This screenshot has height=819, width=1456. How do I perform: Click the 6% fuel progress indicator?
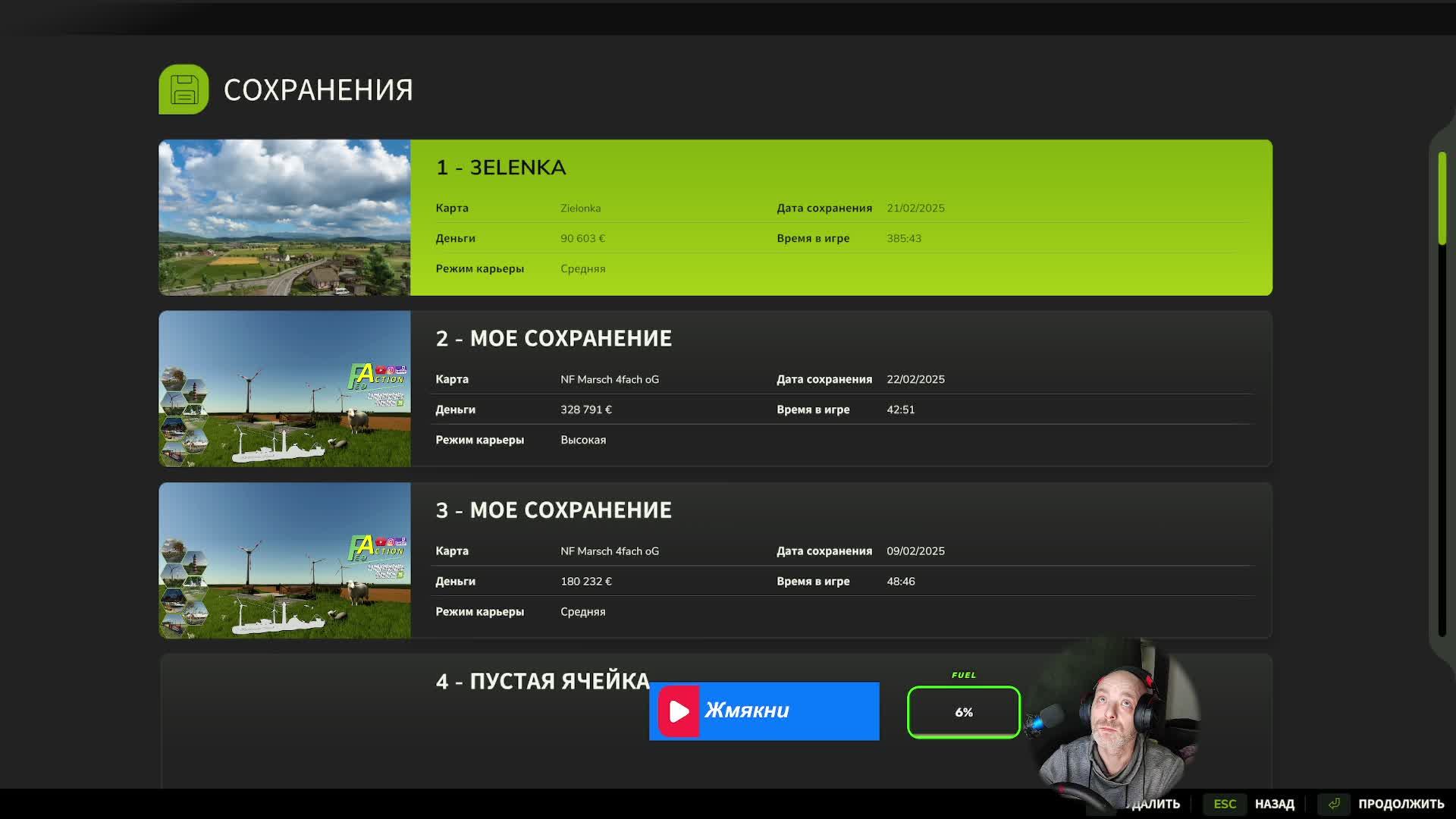(x=963, y=713)
